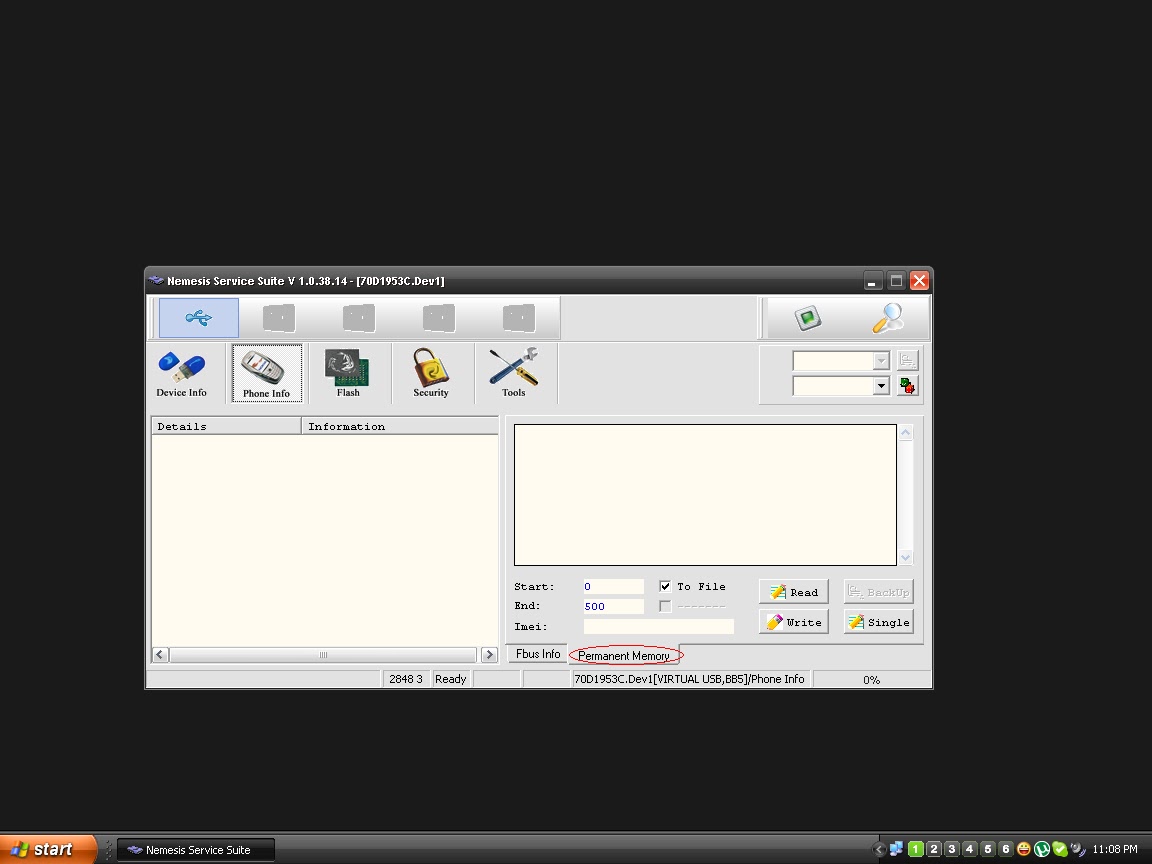Click the Details column header
This screenshot has width=1152, height=864.
(226, 426)
